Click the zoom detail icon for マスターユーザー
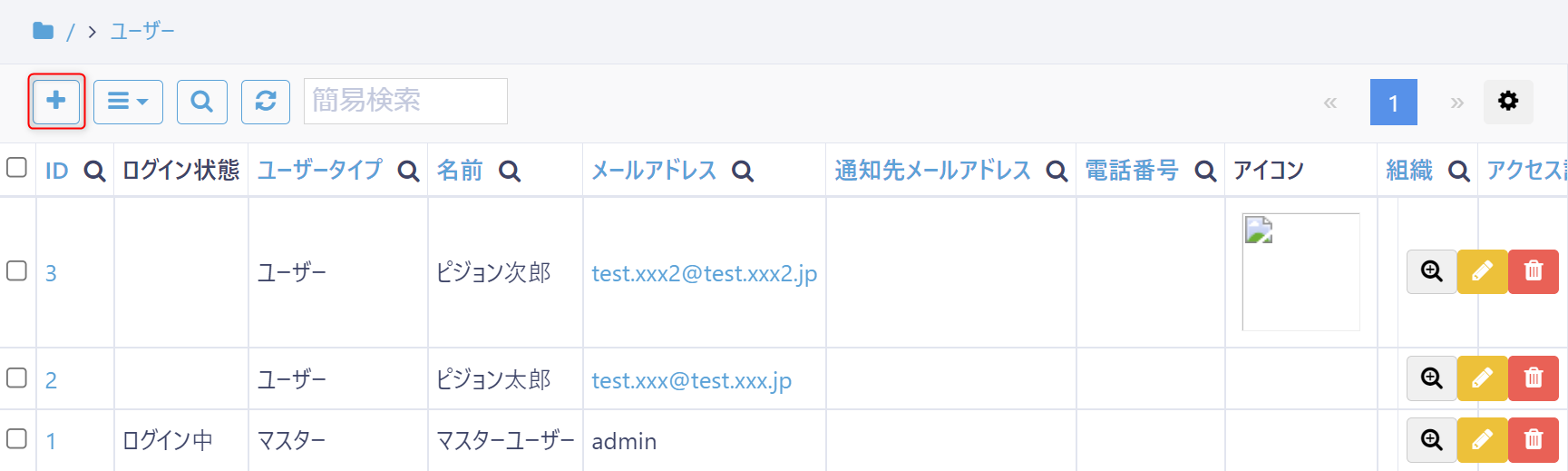The height and width of the screenshot is (471, 1568). pyautogui.click(x=1432, y=440)
